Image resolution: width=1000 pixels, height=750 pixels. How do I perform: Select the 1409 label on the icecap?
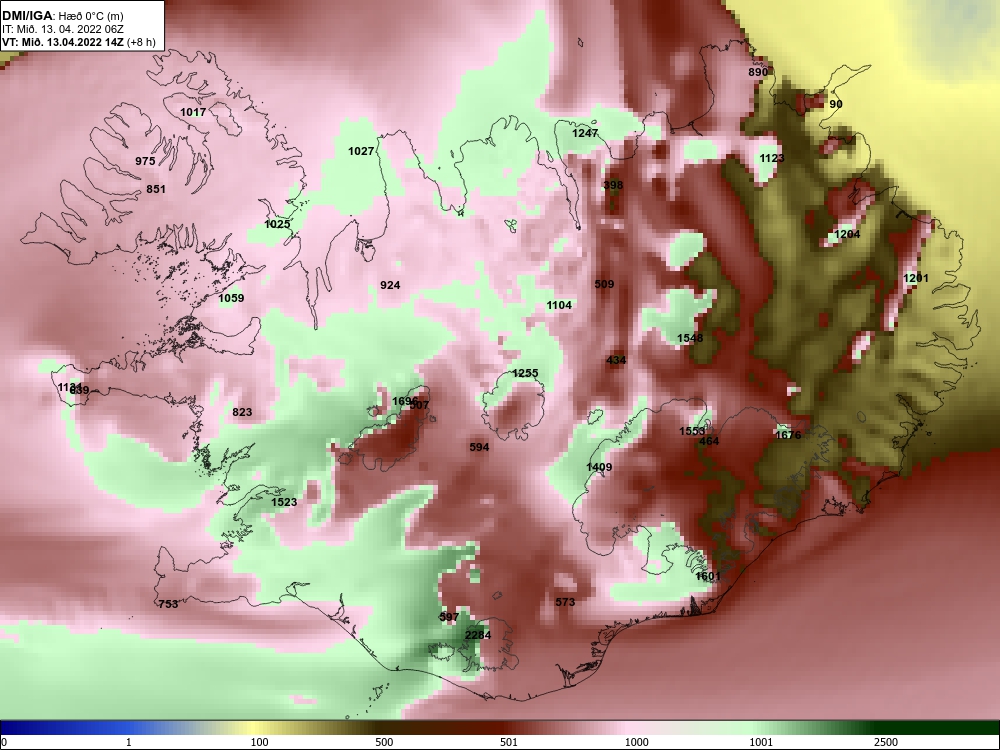599,467
